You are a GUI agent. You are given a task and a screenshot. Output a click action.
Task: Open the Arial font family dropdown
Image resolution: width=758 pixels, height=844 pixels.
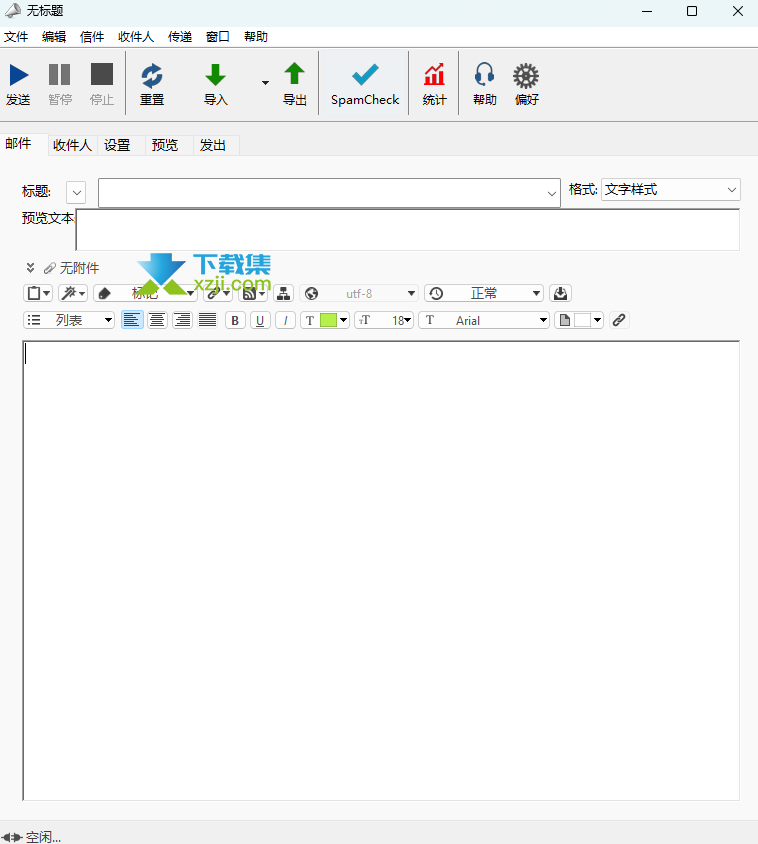point(484,320)
